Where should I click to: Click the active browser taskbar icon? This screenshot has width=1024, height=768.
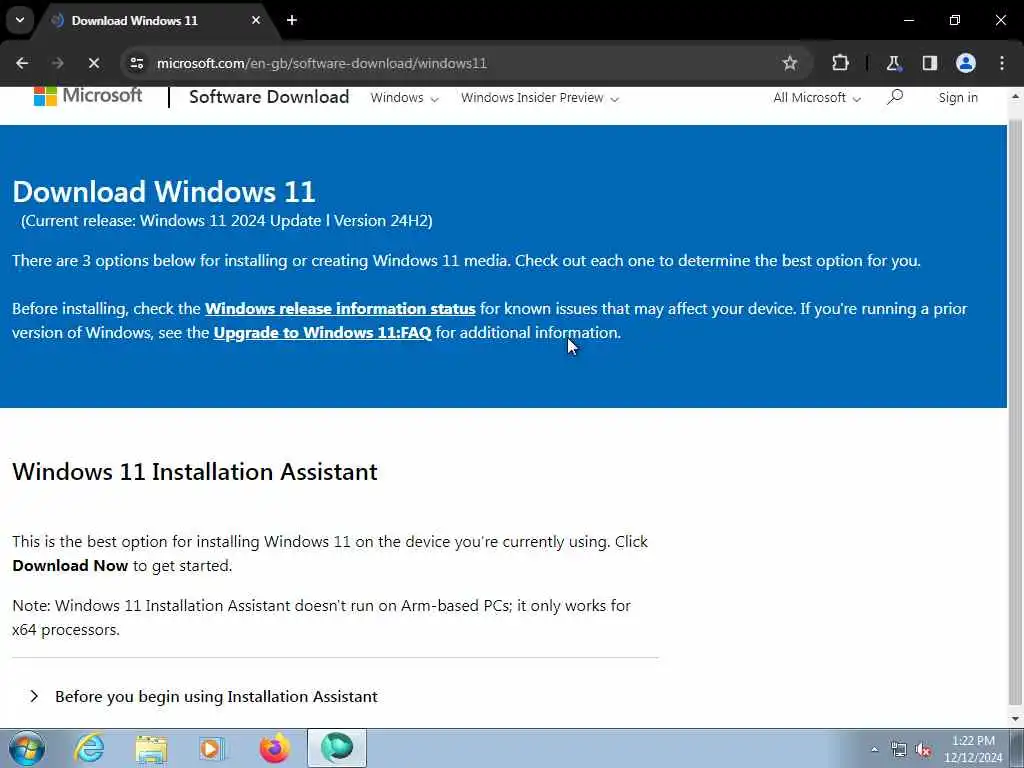(x=337, y=748)
